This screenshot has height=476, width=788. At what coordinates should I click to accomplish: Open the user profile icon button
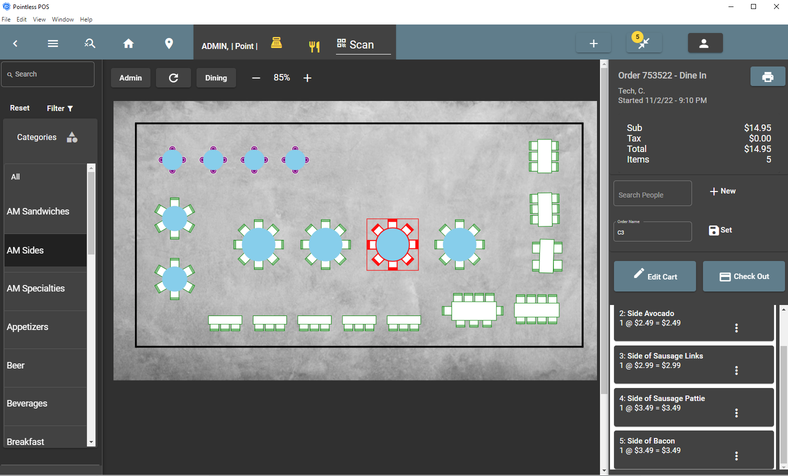[705, 43]
